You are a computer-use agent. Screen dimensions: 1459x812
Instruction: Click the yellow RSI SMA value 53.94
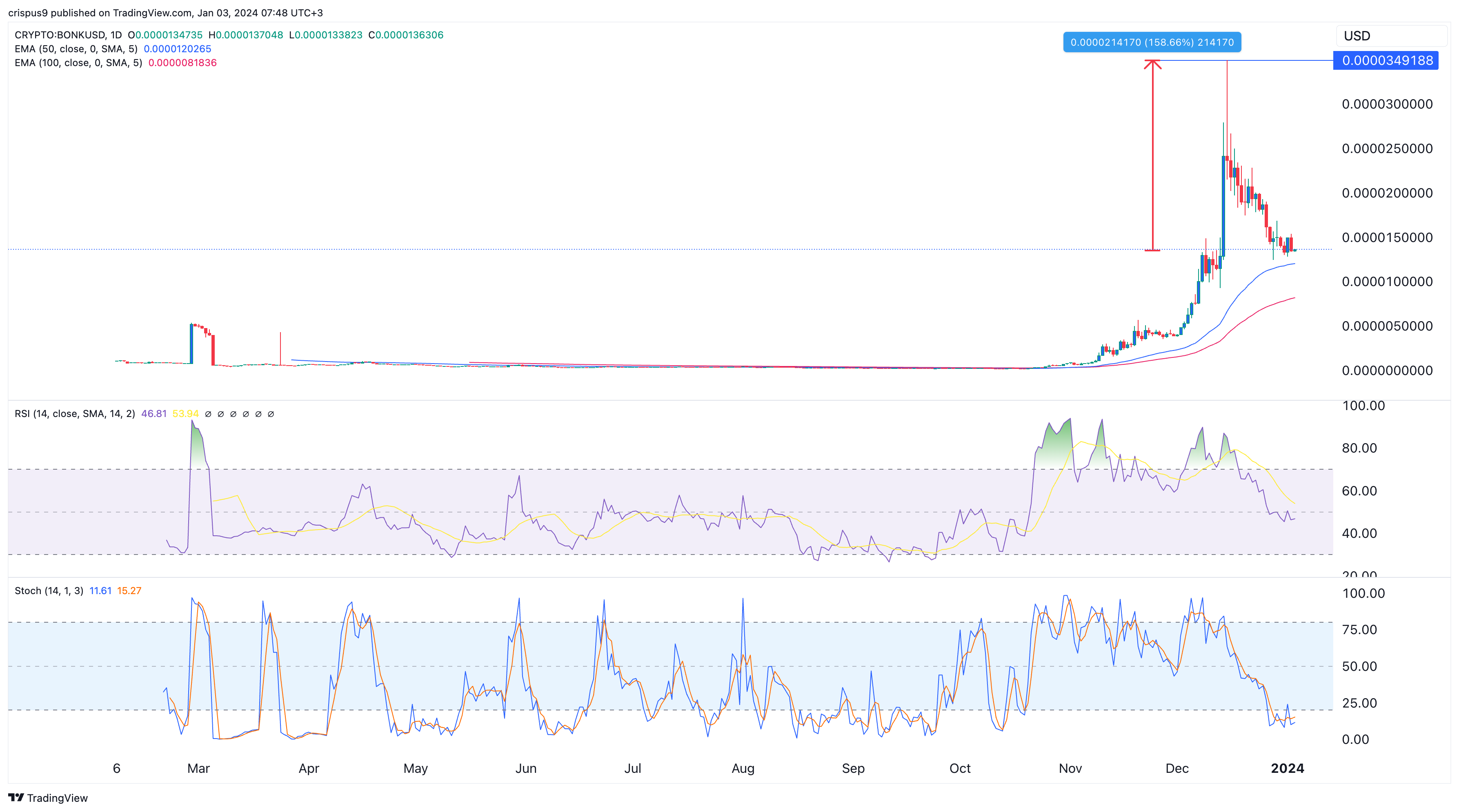pyautogui.click(x=187, y=413)
